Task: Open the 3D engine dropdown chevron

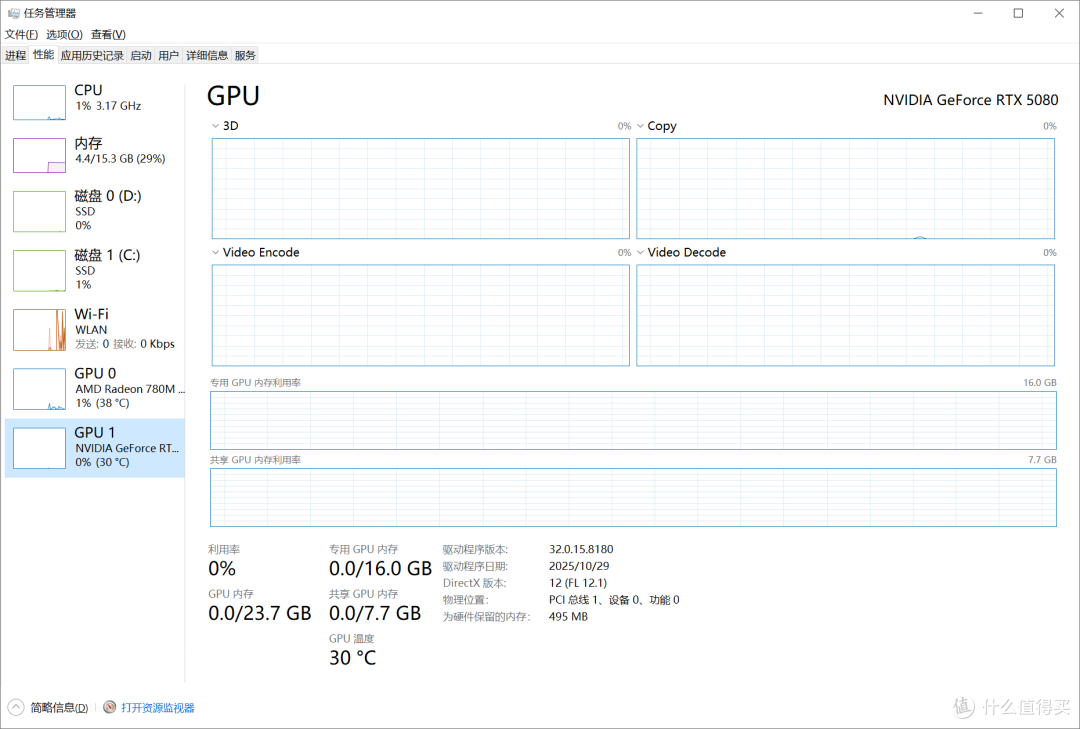Action: tap(216, 126)
